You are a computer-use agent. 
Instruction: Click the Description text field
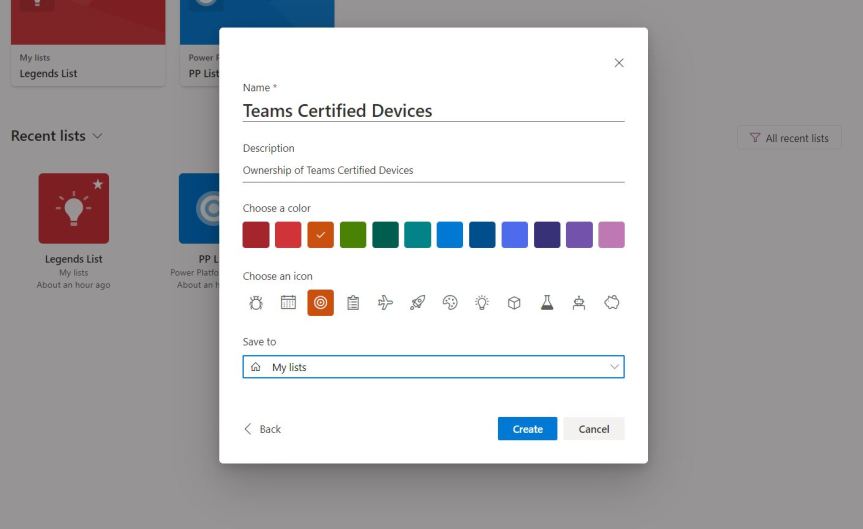pos(433,170)
